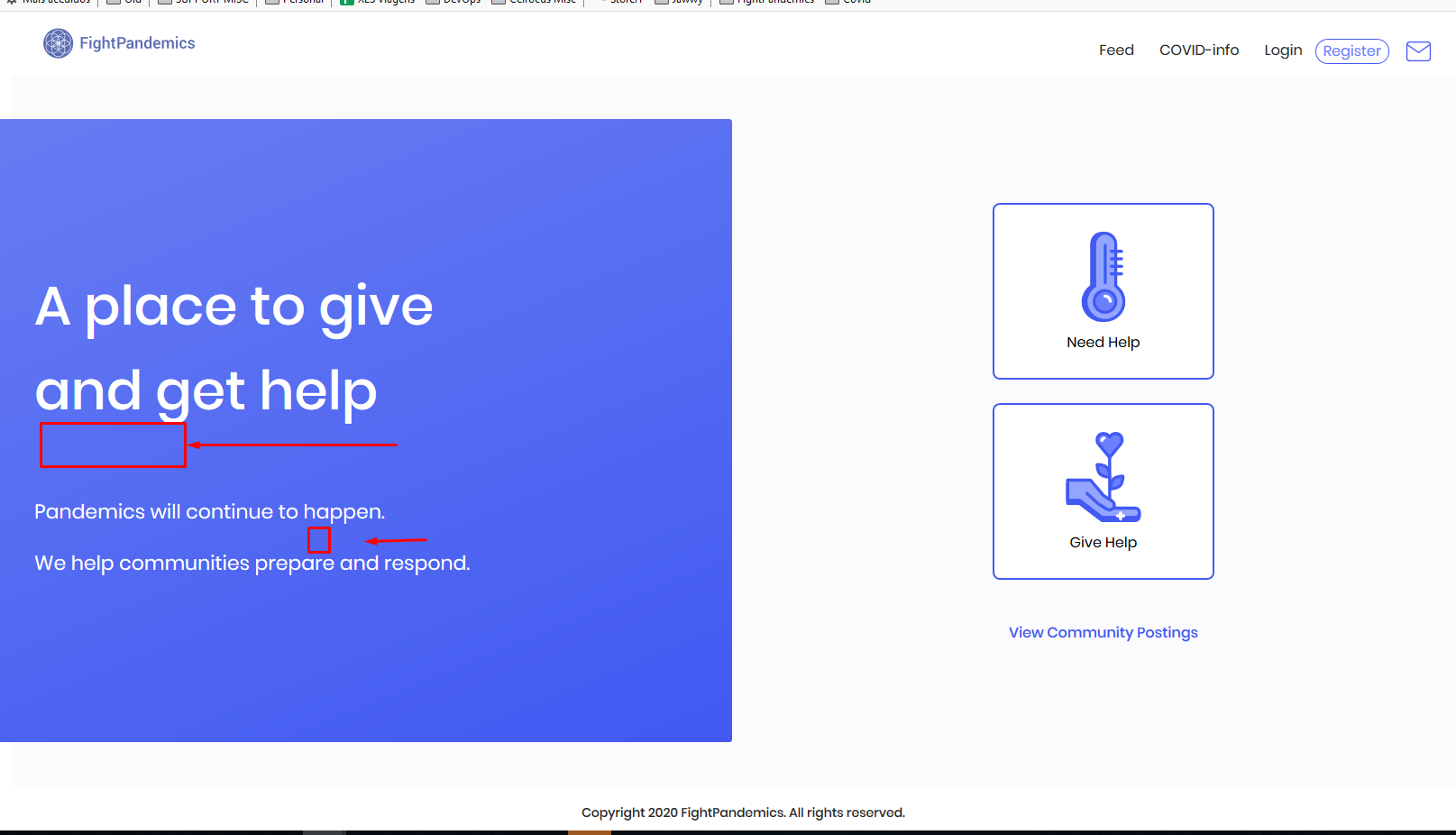Screen dimensions: 1456x835
Task: Select the Give Help plant-hand icon
Action: (x=1103, y=477)
